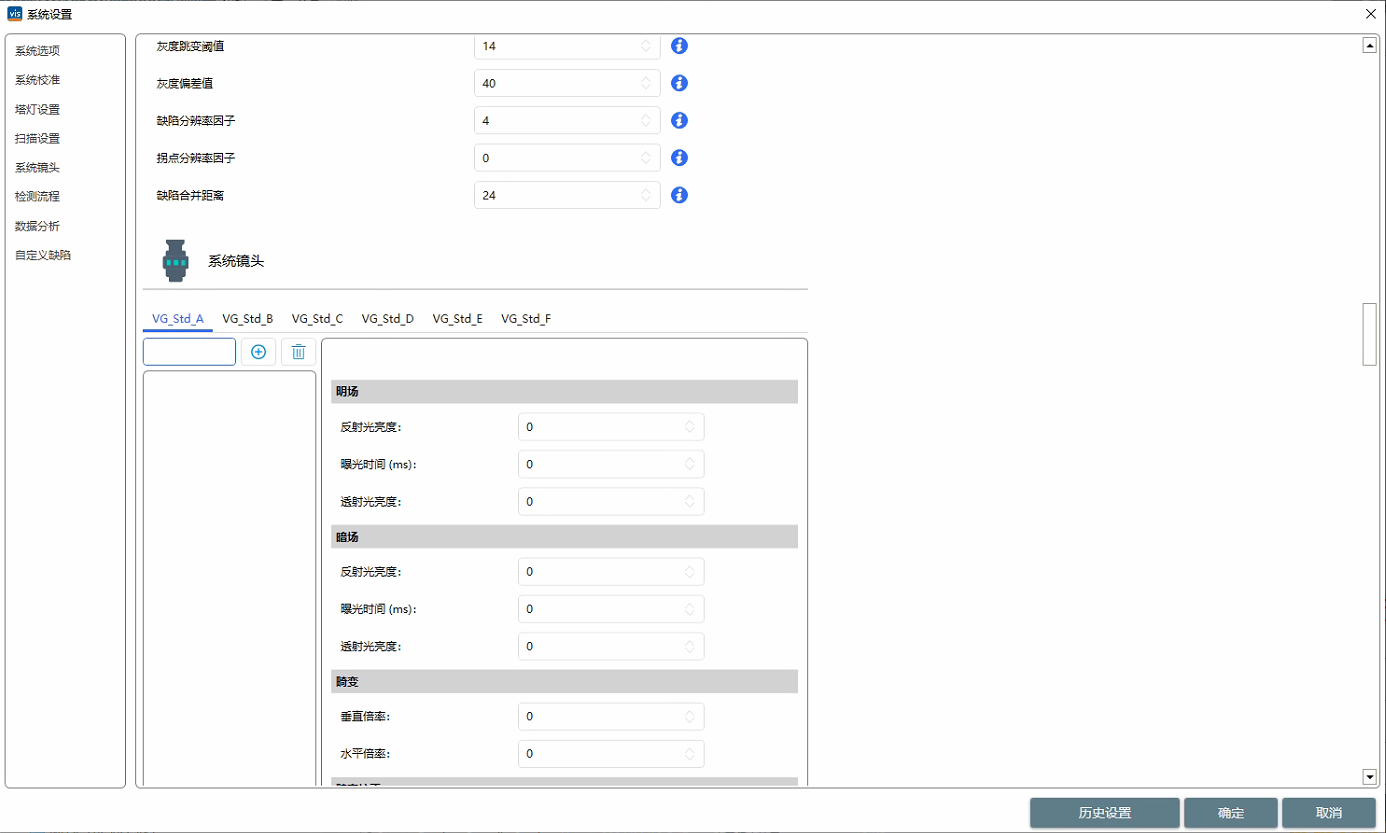This screenshot has height=833, width=1386.
Task: Click the scroll down arrow
Action: 1369,777
